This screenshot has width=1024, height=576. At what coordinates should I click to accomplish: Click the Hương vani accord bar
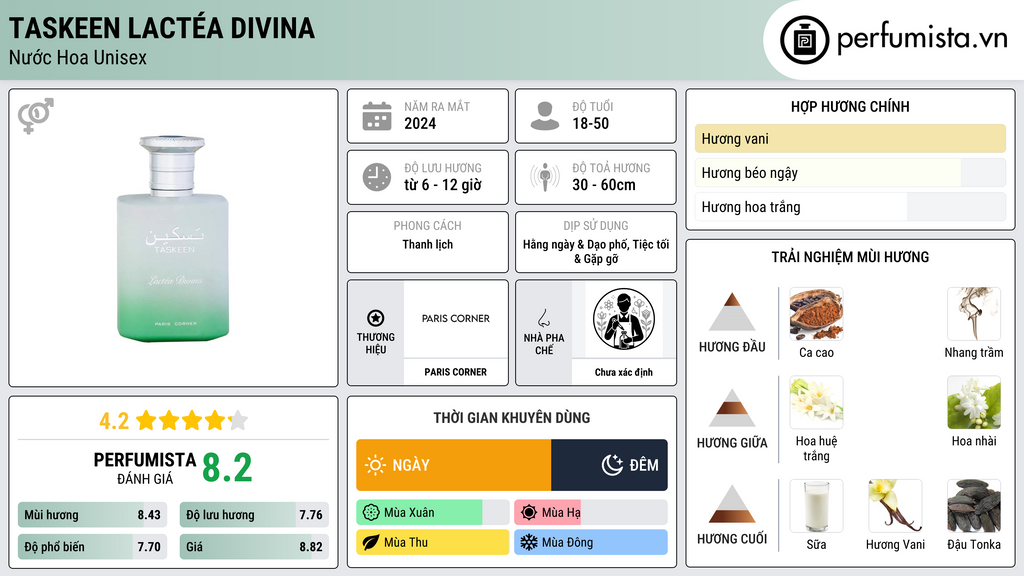pyautogui.click(x=850, y=138)
